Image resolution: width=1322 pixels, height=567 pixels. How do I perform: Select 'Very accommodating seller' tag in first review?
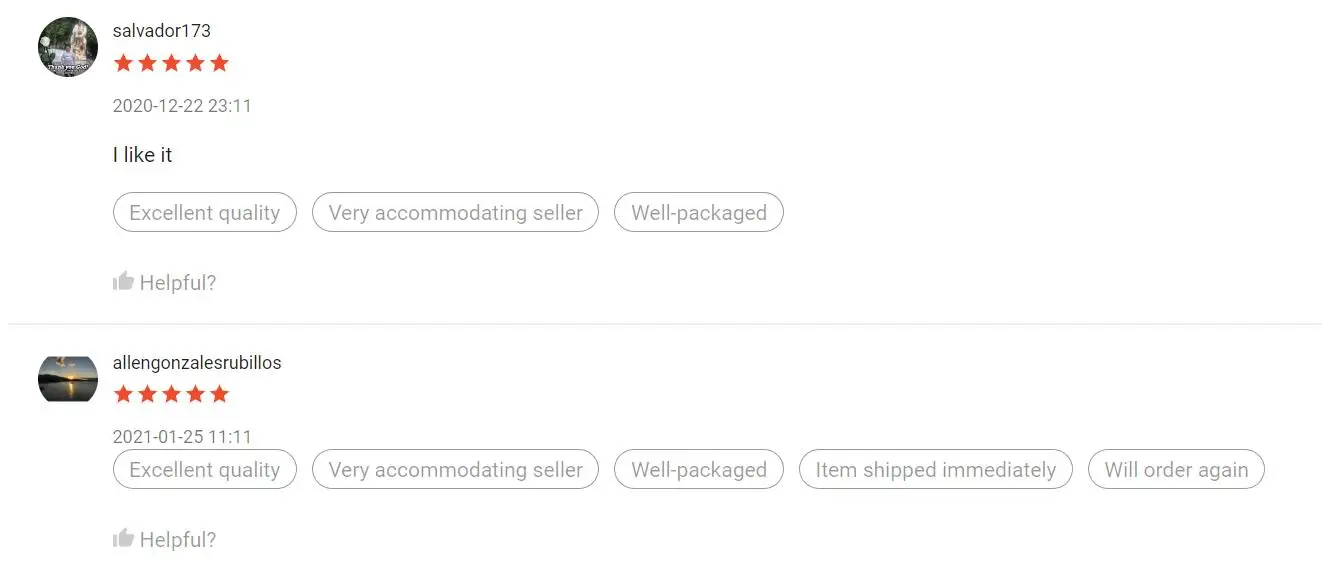pyautogui.click(x=455, y=212)
